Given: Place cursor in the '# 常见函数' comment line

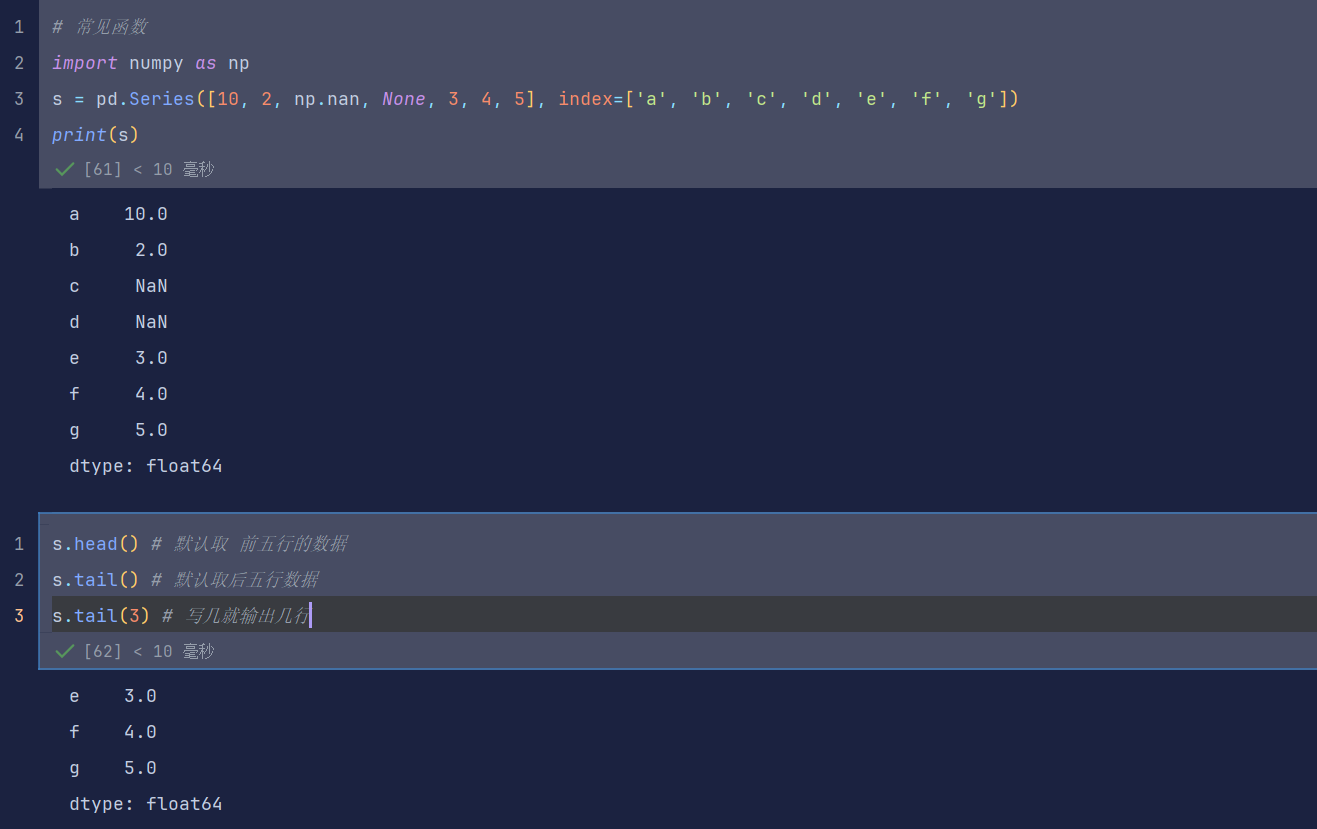Looking at the screenshot, I should [100, 27].
